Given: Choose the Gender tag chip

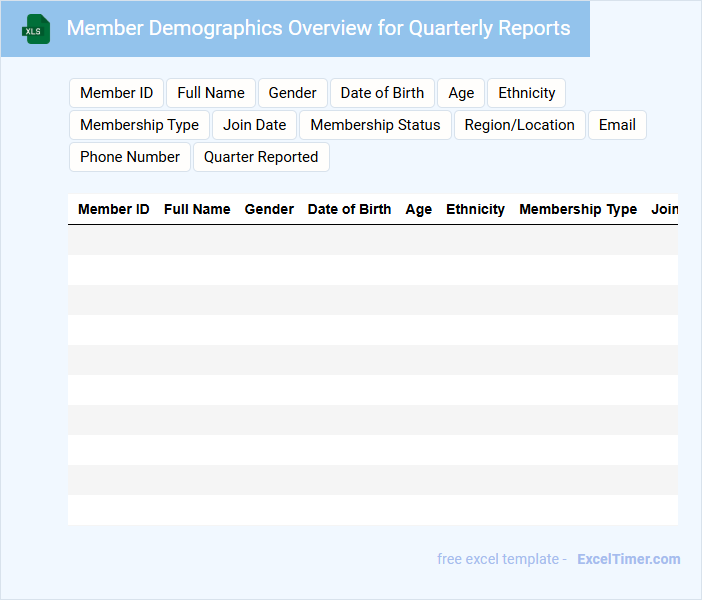Looking at the screenshot, I should coord(292,93).
